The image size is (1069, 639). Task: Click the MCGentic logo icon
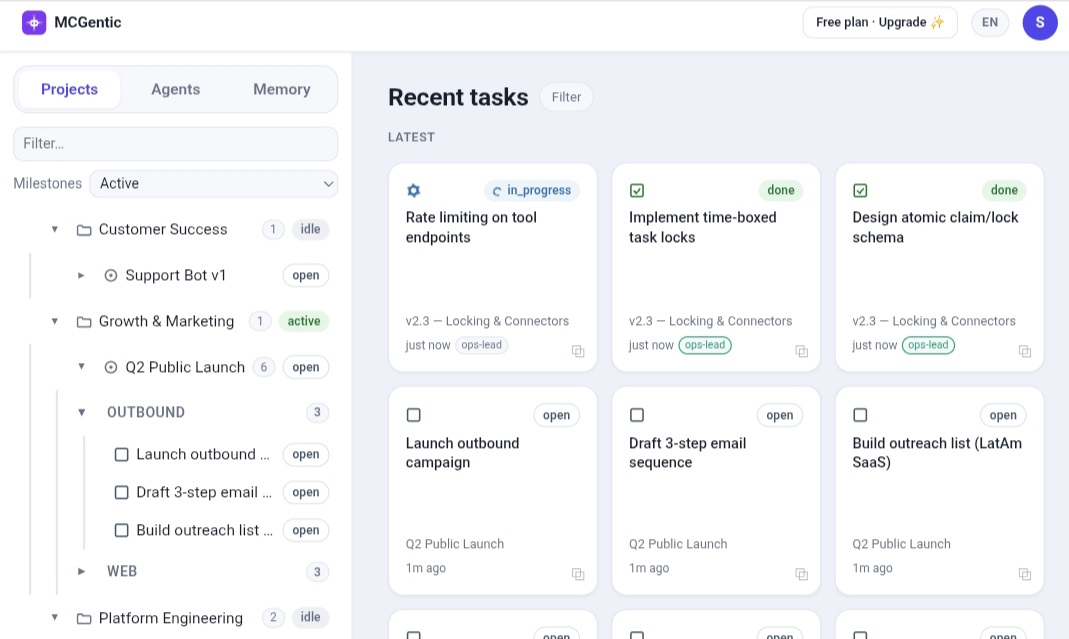33,23
